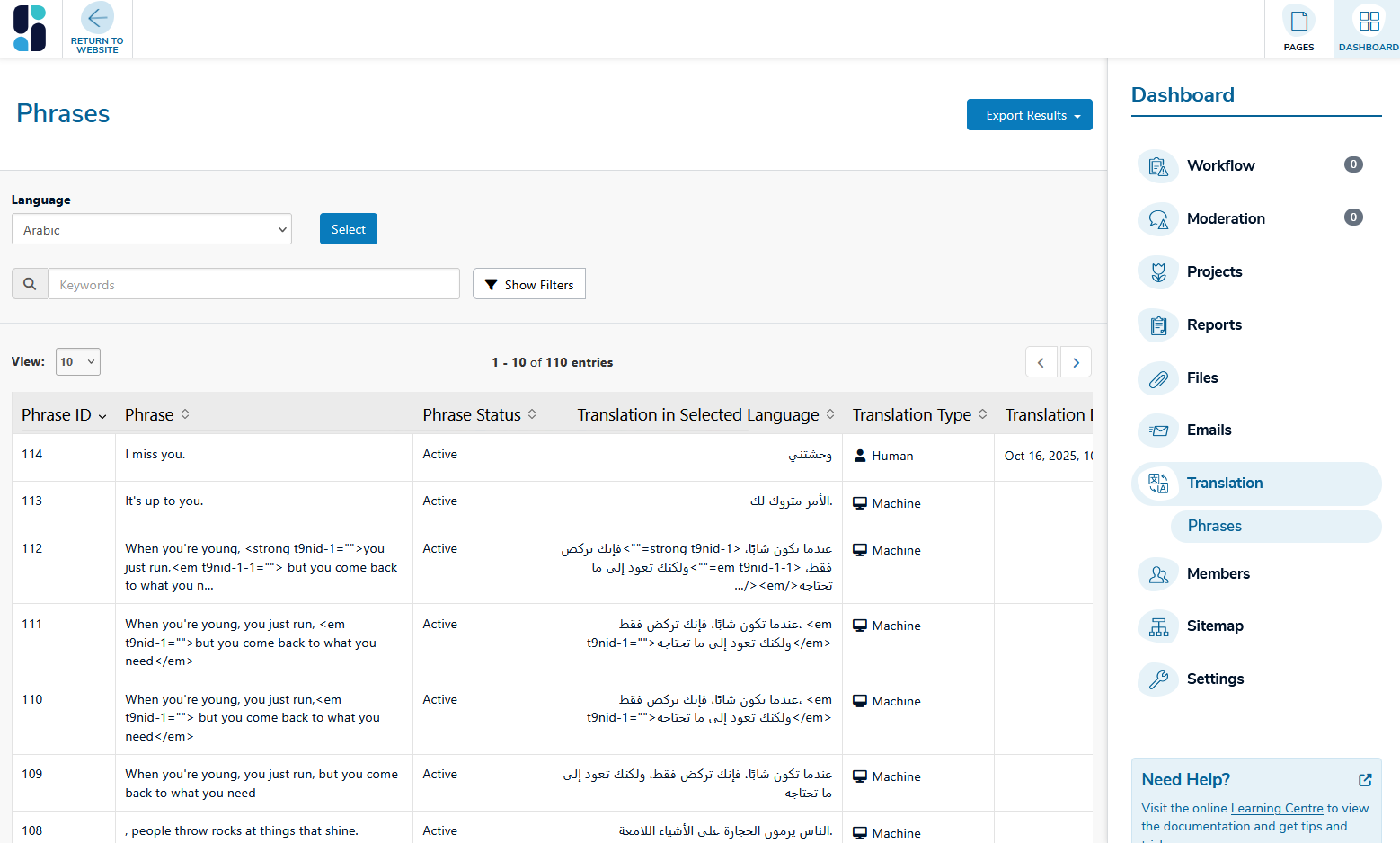Open the Pages icon in top bar
Screen dimensions: 1400x843
pos(1298,22)
